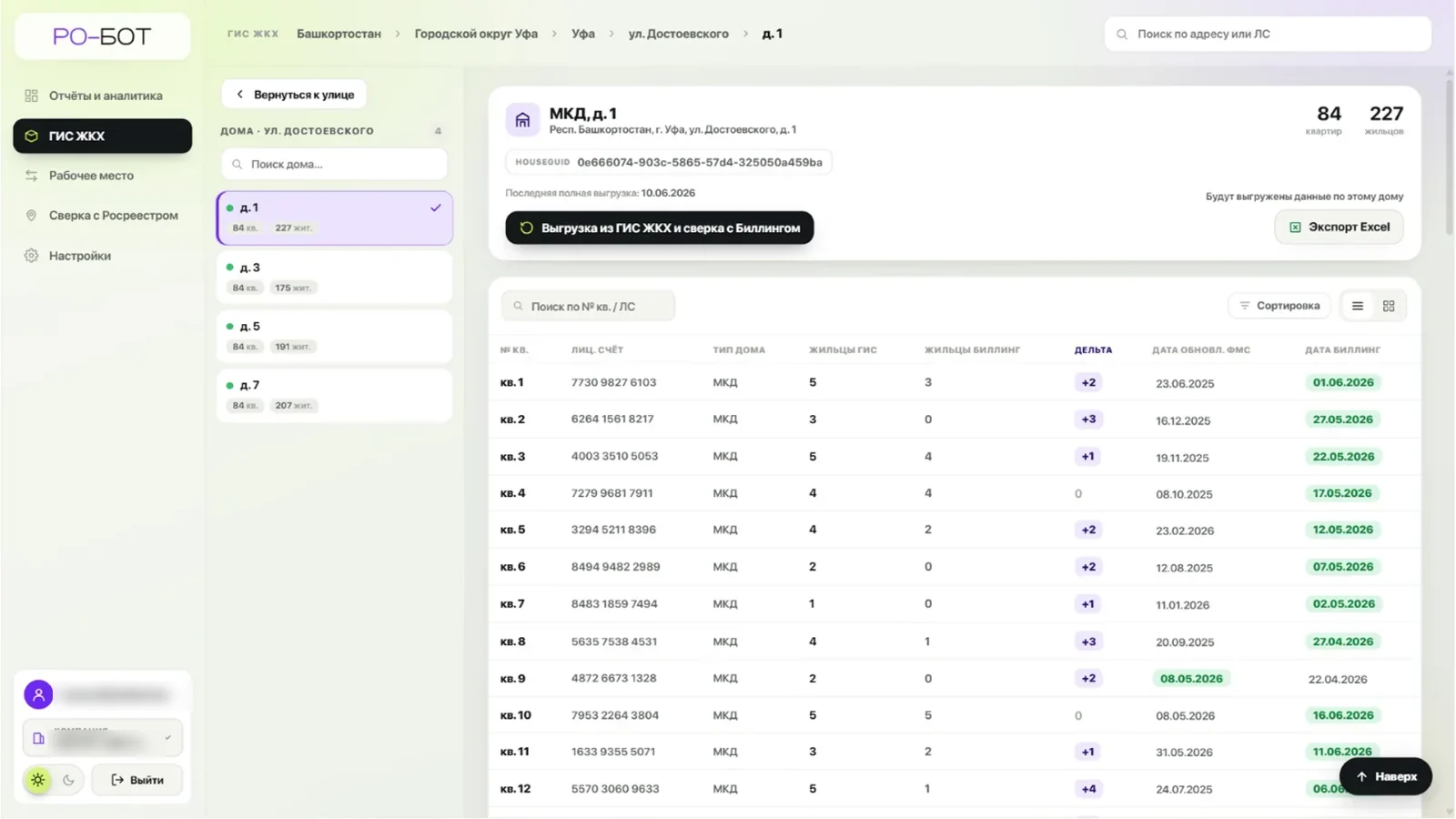Focus the Поиск по адресу или ЛС field
This screenshot has height=819, width=1456.
point(1268,35)
